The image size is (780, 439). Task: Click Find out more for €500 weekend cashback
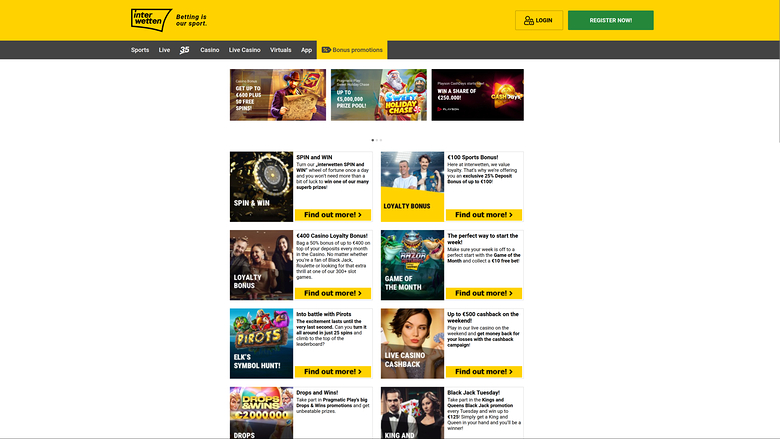pos(484,371)
